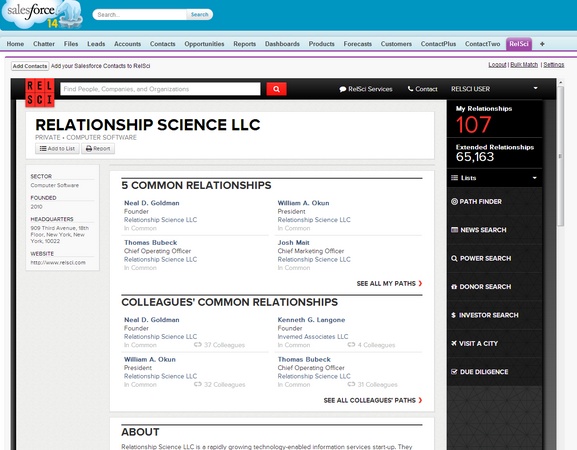Click the red magnifier search button
The height and width of the screenshot is (450, 577).
(x=276, y=89)
